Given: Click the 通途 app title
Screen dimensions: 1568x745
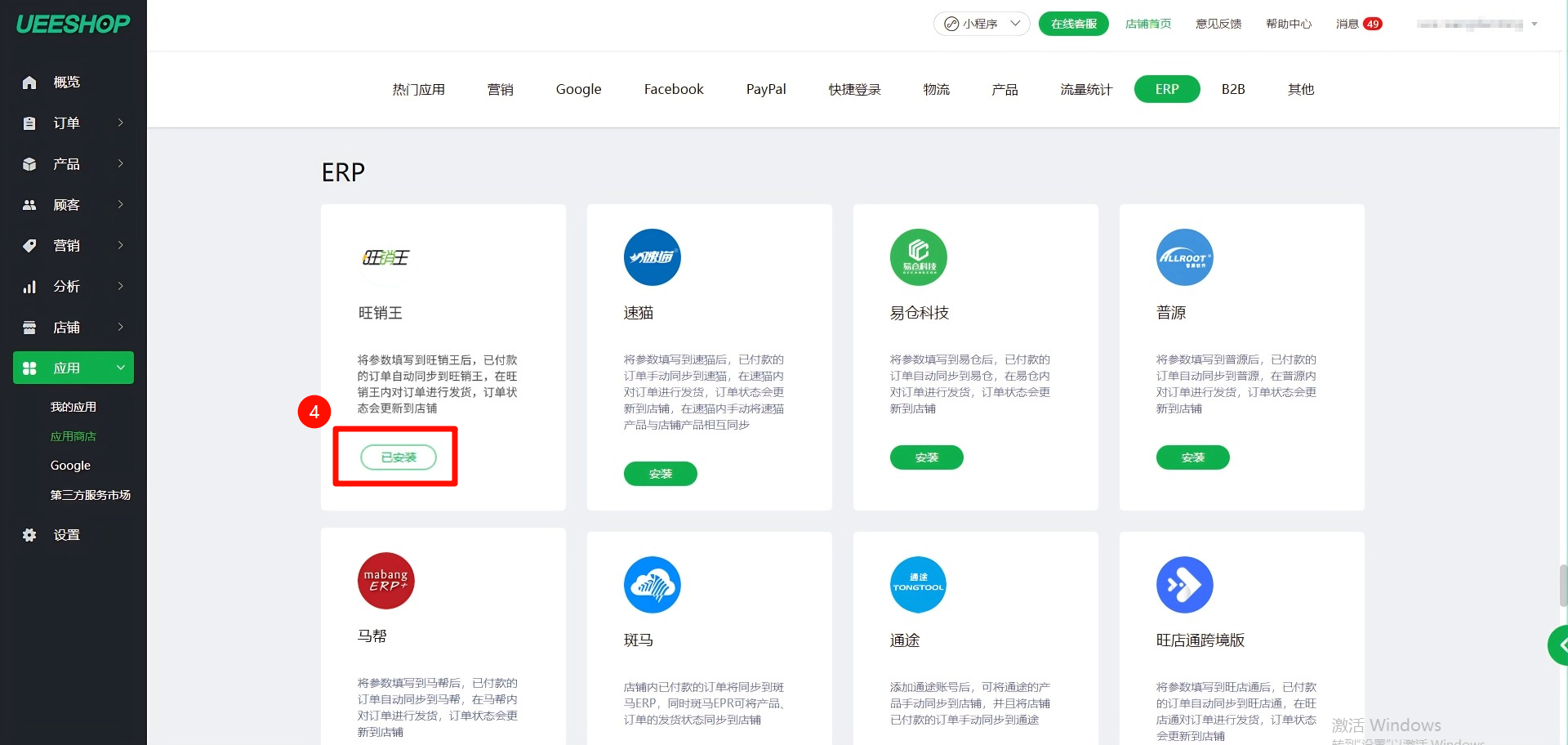Looking at the screenshot, I should coord(905,640).
